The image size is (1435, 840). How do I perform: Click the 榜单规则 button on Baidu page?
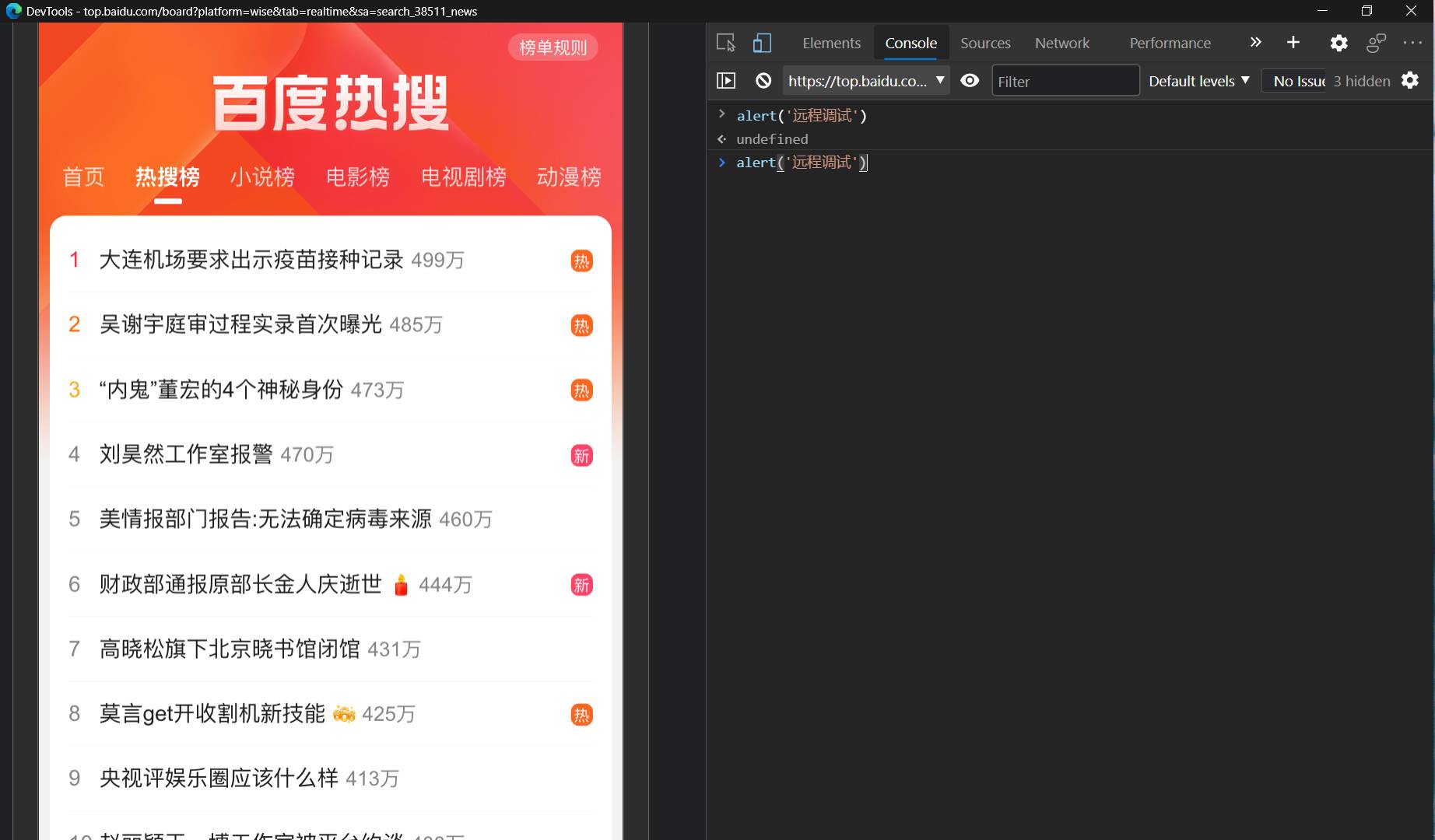(553, 47)
